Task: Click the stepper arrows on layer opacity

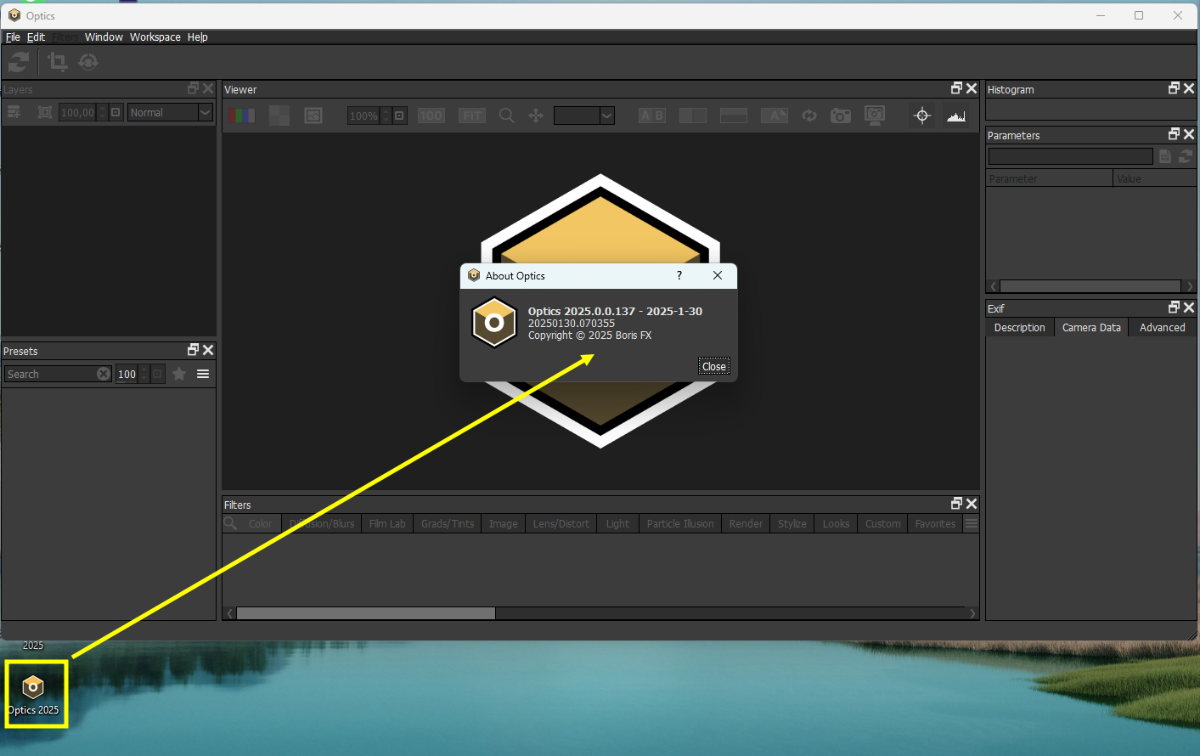Action: click(102, 113)
